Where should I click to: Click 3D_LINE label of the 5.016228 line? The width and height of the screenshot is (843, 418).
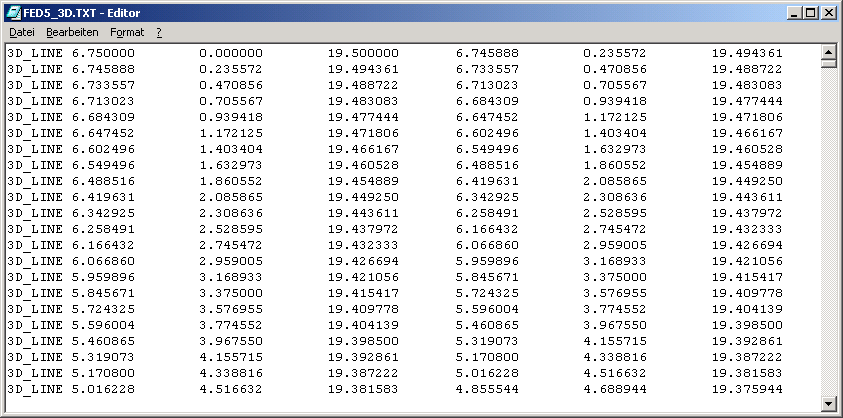point(35,389)
